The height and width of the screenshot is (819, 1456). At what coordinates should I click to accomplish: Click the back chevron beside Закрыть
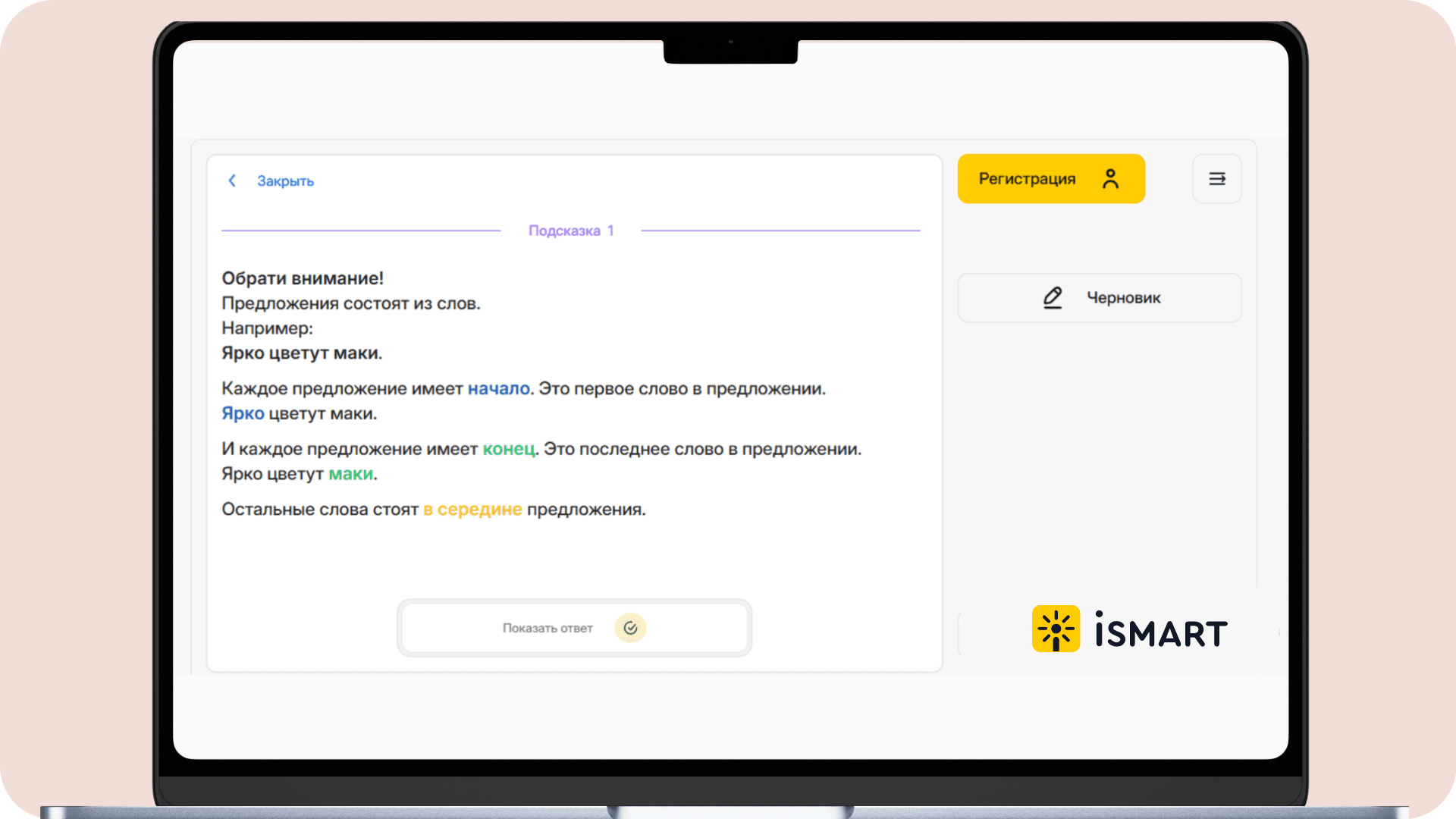tap(232, 180)
